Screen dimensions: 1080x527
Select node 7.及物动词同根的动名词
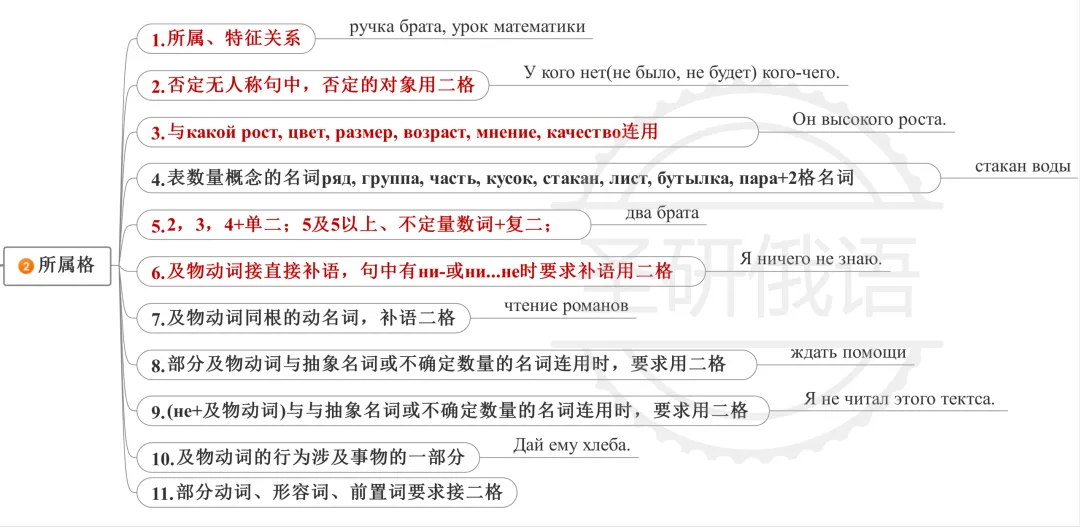303,318
